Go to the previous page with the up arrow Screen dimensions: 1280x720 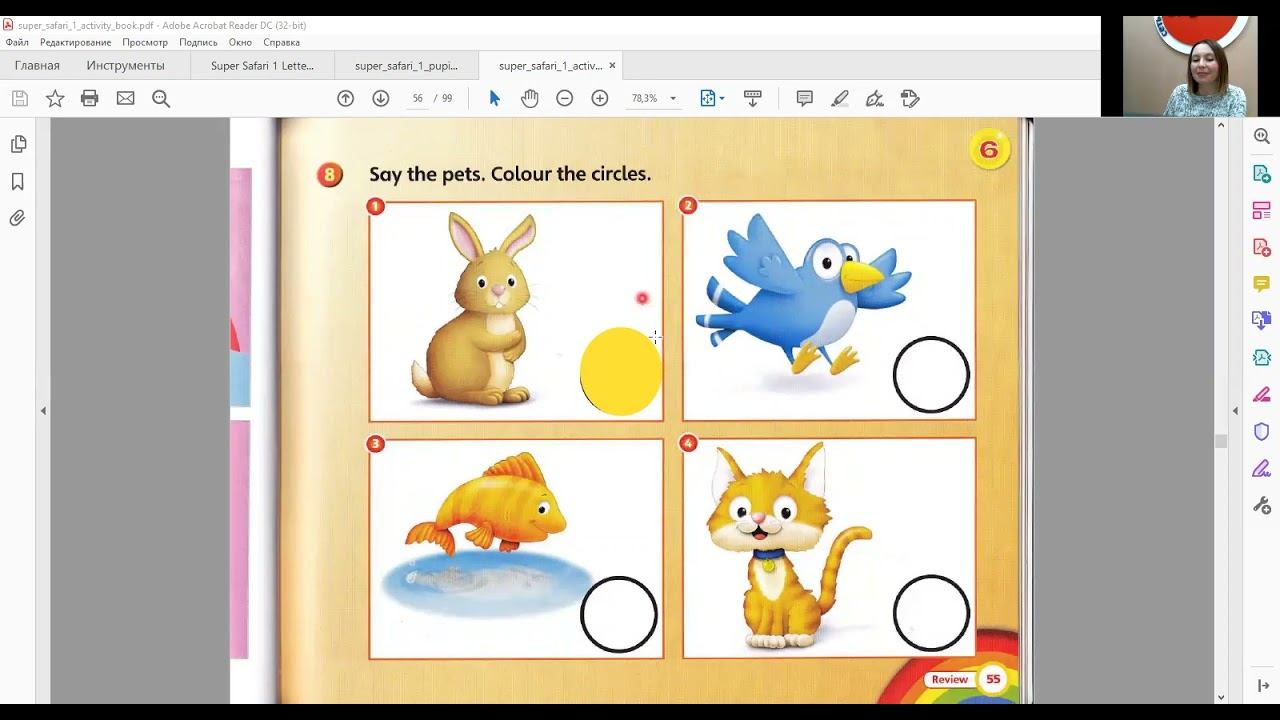point(346,98)
